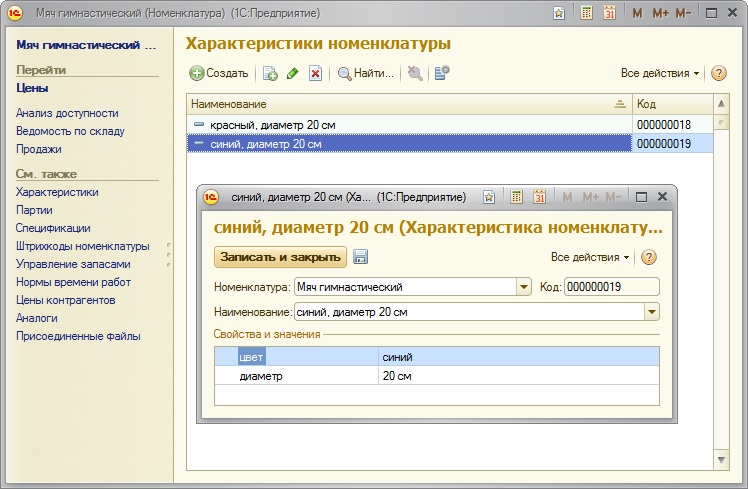Click the green pencil edit icon

pos(292,73)
